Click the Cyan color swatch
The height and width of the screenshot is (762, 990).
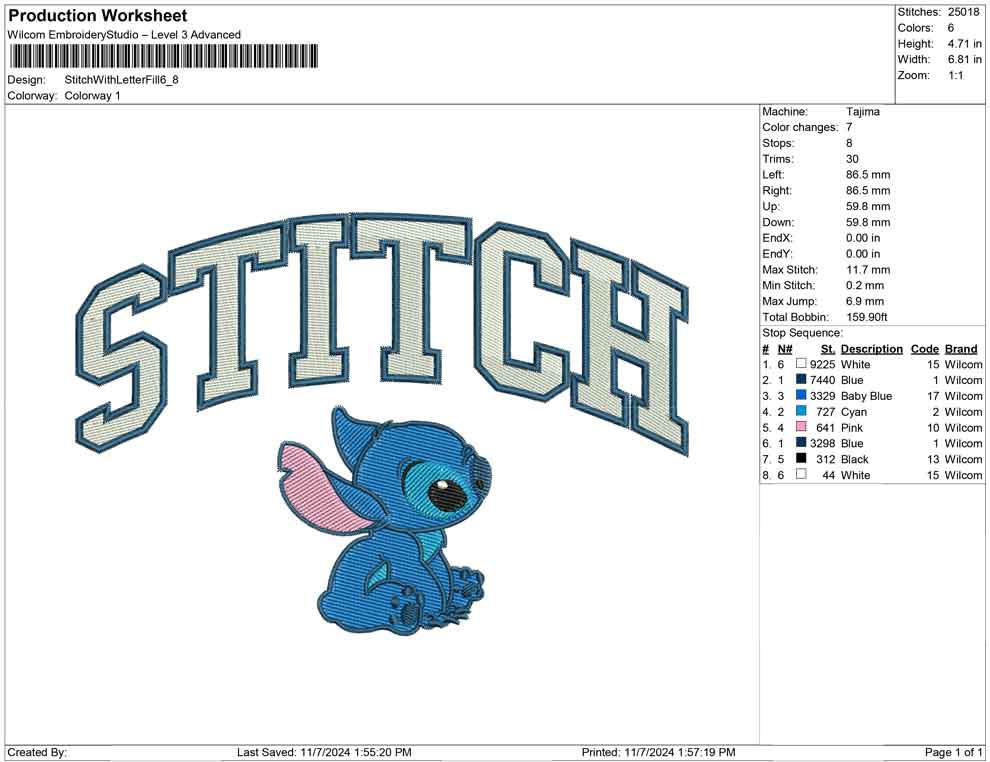coord(801,411)
